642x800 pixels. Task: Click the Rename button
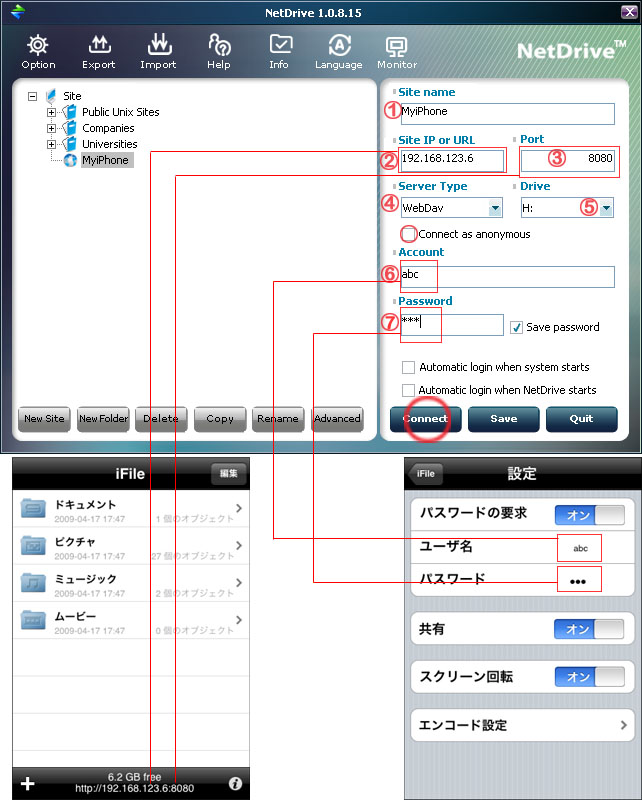(x=278, y=419)
